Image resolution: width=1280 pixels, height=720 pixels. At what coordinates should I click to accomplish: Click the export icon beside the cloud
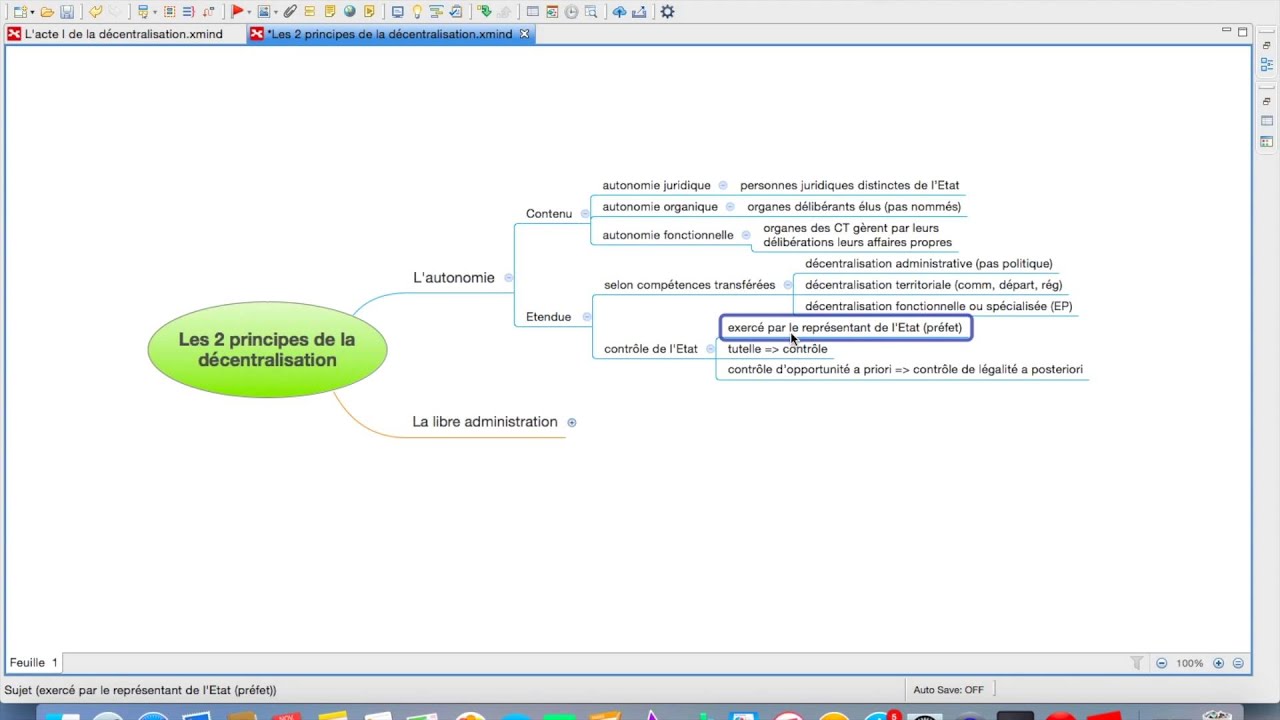click(x=639, y=12)
